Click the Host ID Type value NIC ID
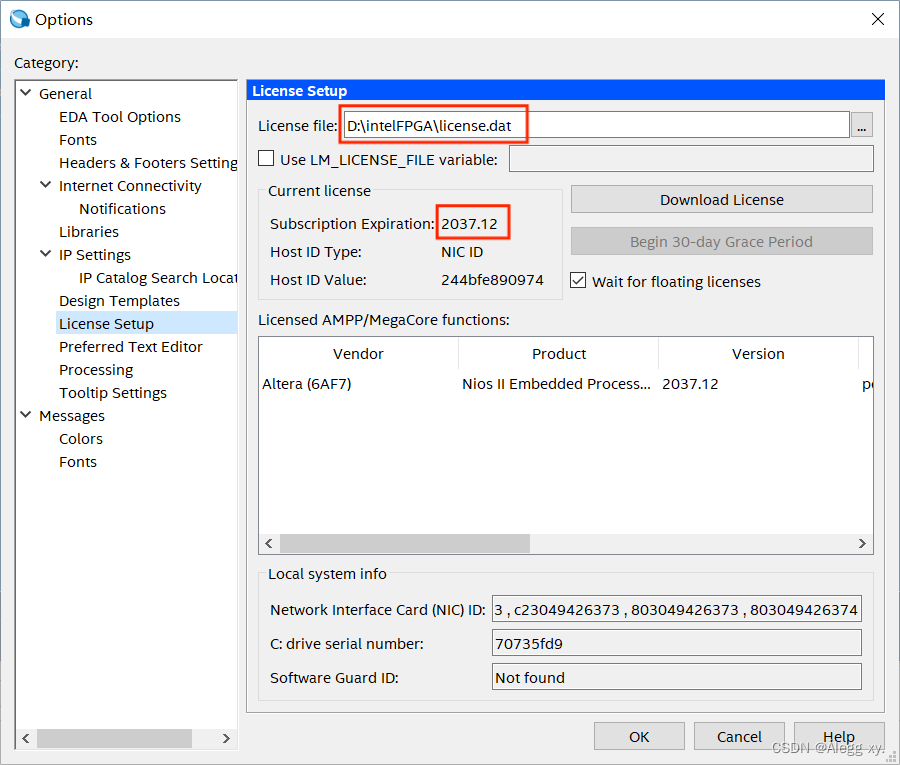This screenshot has height=765, width=900. tap(462, 251)
